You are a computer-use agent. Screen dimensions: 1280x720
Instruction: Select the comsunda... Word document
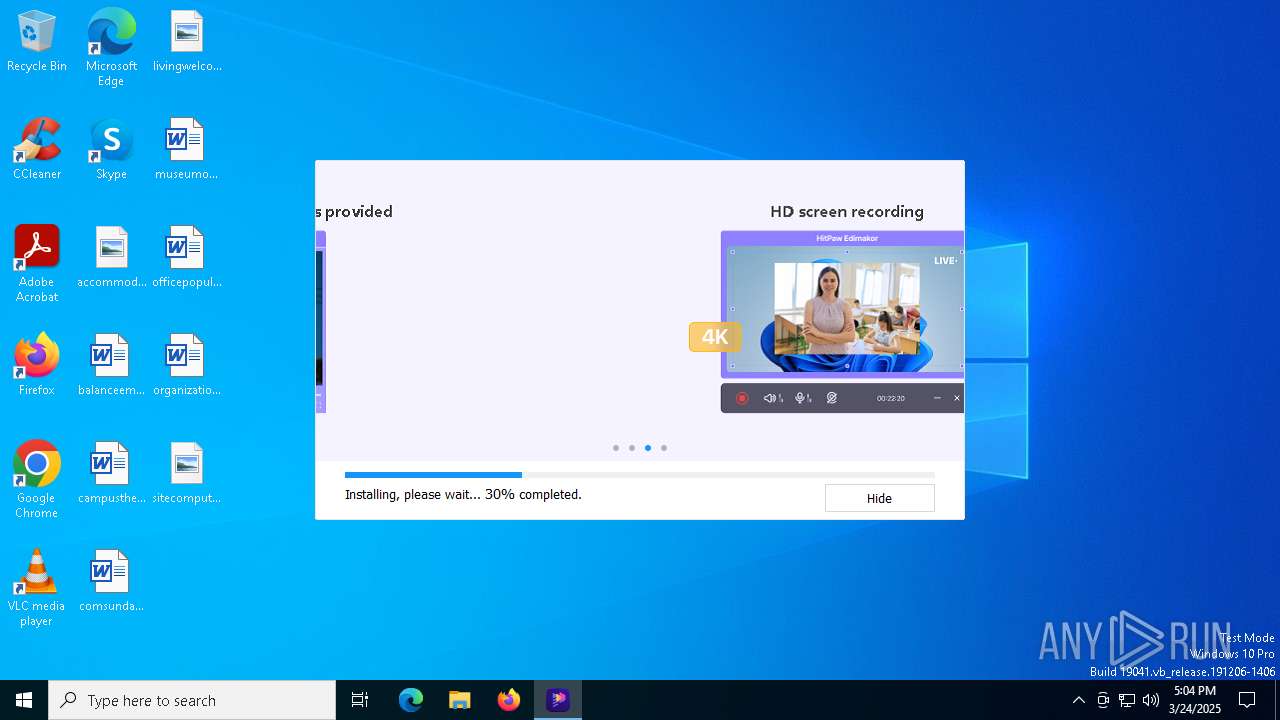[x=111, y=582]
